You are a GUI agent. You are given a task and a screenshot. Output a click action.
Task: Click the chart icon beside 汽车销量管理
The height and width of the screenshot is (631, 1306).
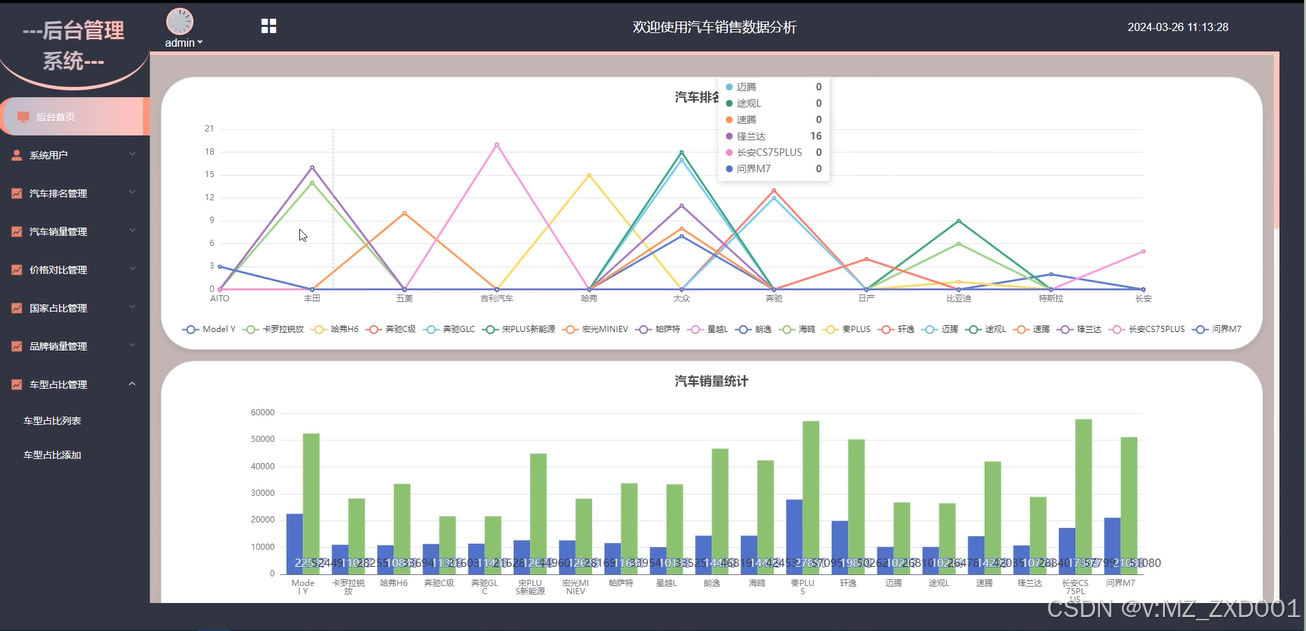(17, 231)
